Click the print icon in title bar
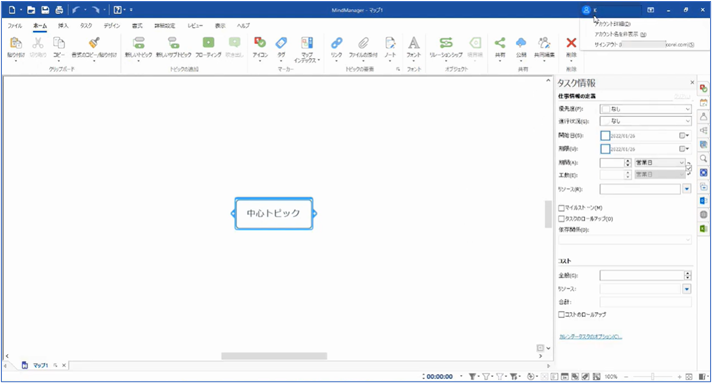Screen dimensions: 712x383 coord(59,10)
